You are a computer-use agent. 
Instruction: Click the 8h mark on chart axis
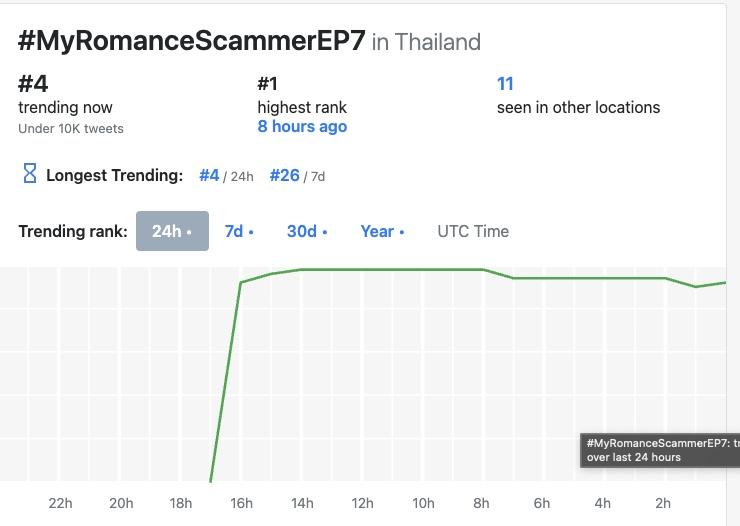[x=482, y=503]
